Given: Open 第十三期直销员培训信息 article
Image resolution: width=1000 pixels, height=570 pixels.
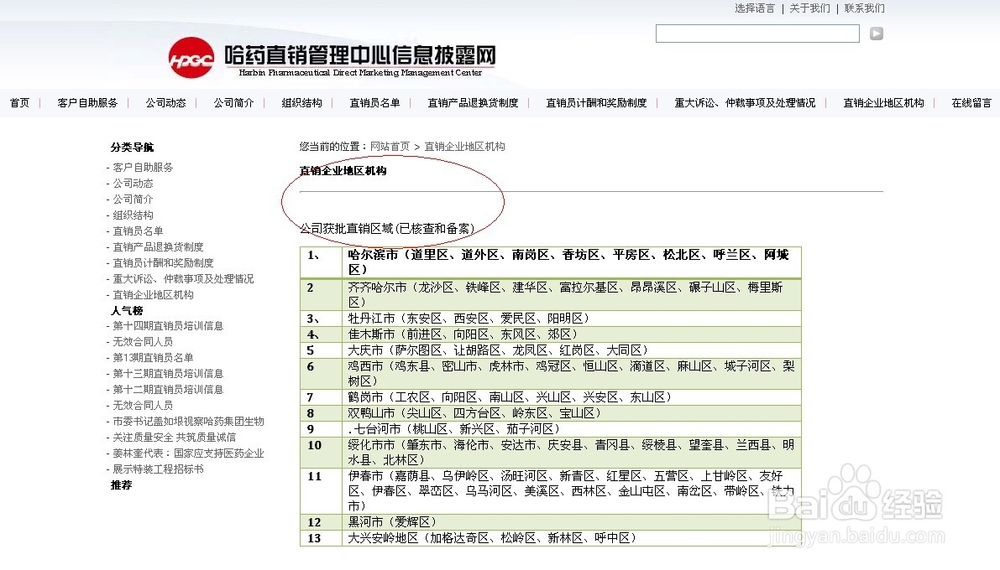Looking at the screenshot, I should click(x=168, y=374).
